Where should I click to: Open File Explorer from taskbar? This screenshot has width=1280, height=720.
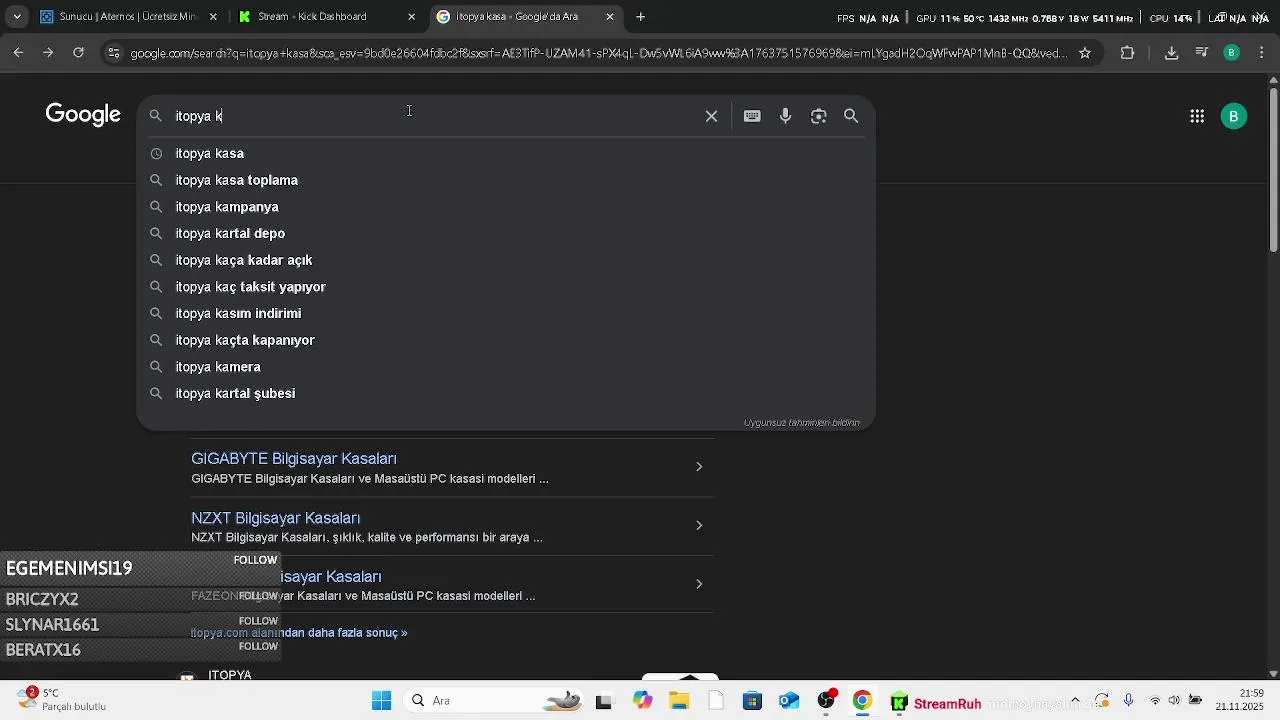679,701
